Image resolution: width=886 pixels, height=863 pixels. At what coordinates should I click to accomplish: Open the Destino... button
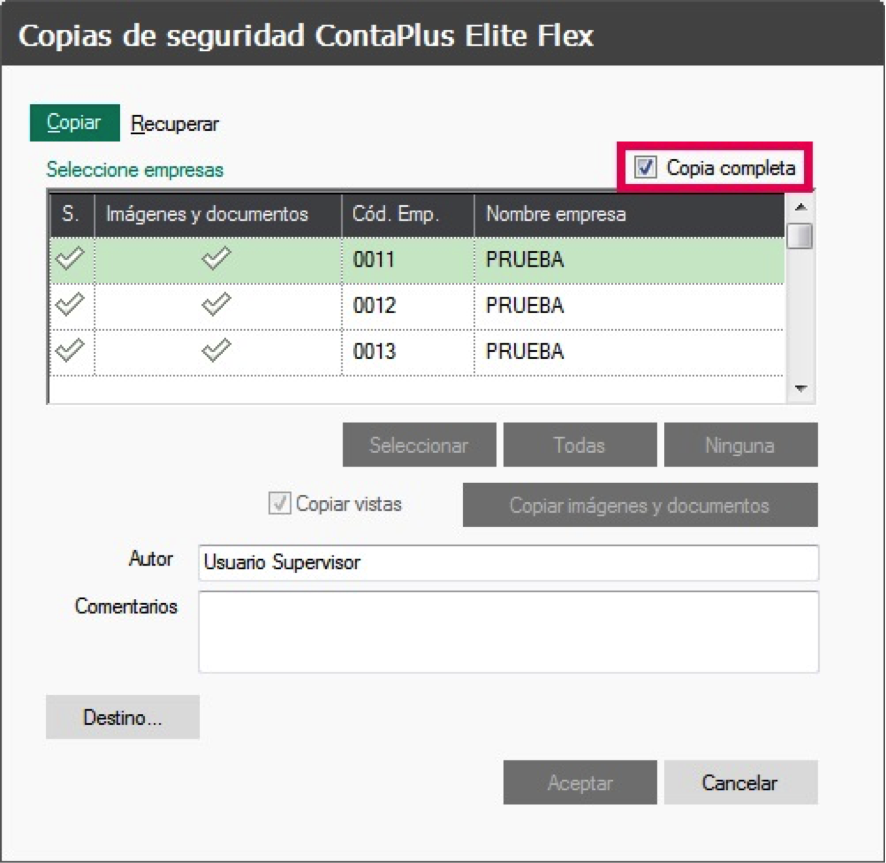123,717
